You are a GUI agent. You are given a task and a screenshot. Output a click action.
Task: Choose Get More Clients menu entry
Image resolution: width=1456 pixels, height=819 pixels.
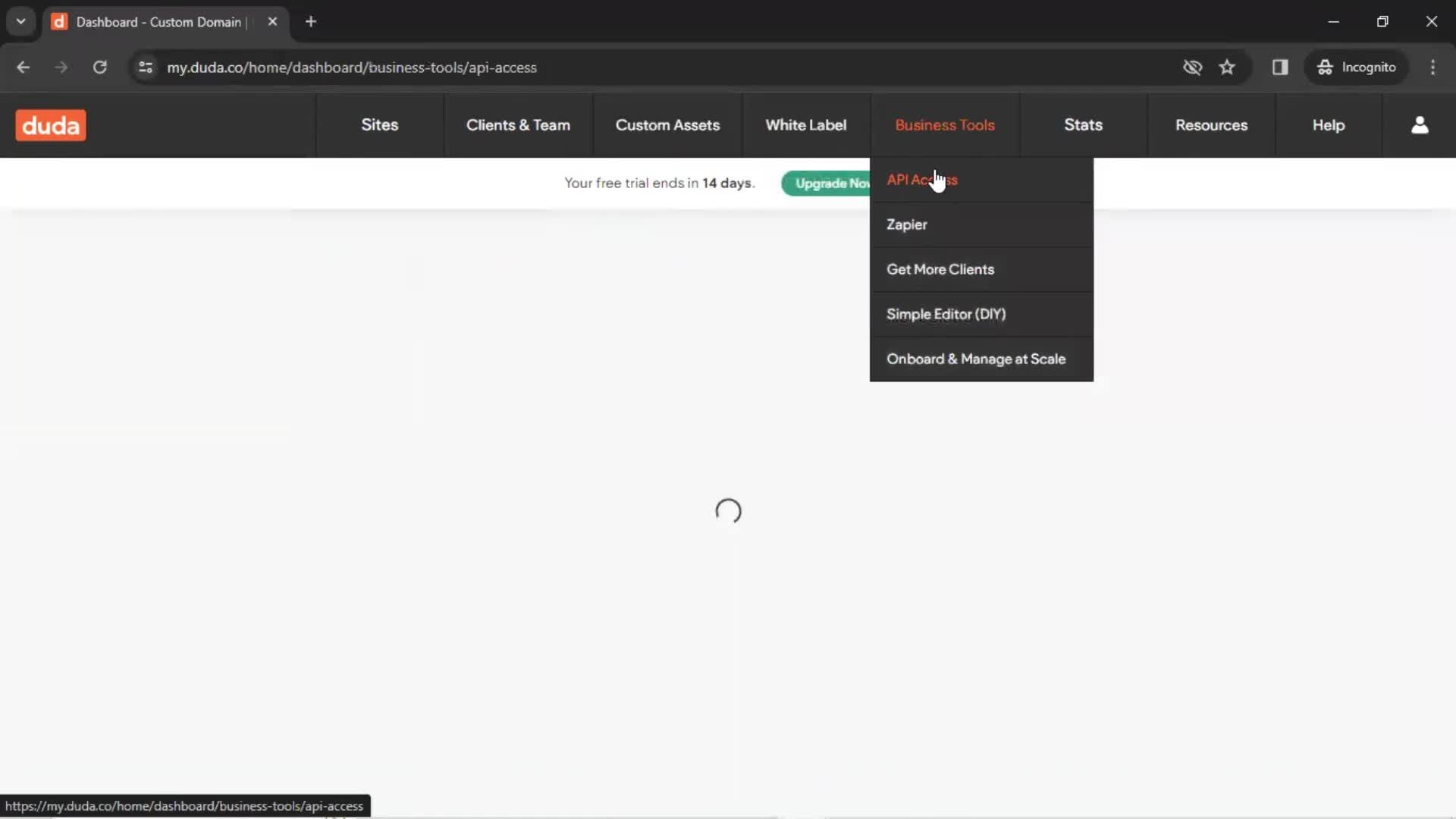(981, 269)
